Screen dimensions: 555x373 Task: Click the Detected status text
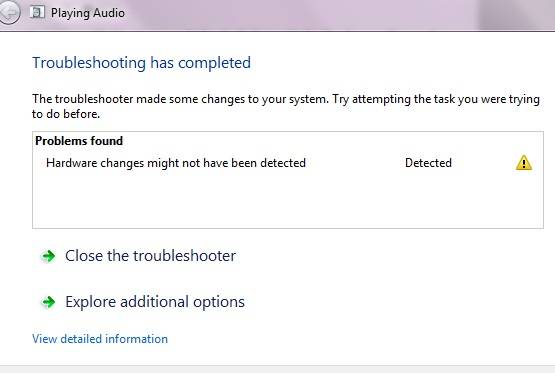tap(428, 163)
